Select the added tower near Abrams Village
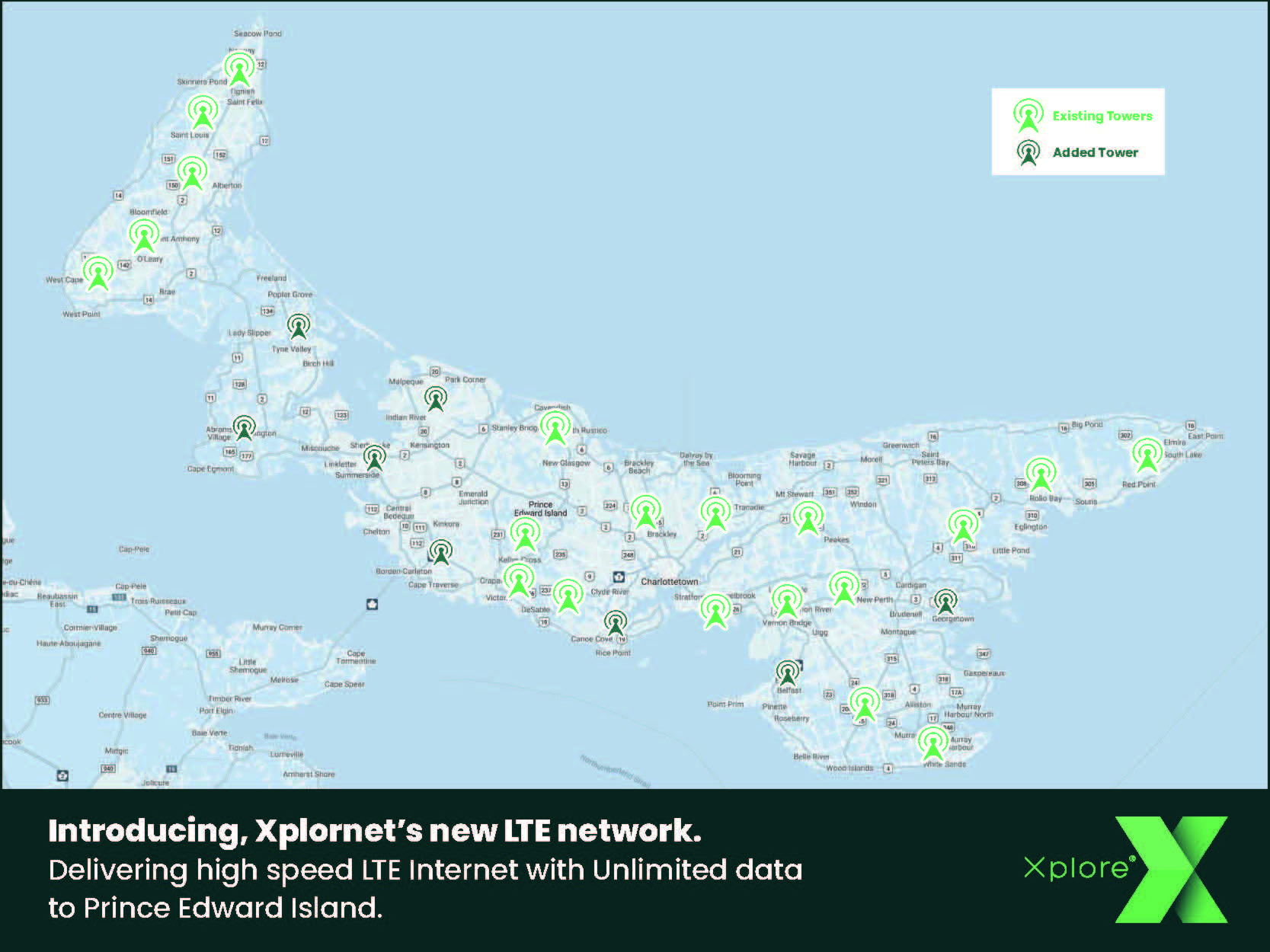The height and width of the screenshot is (952, 1270). coord(244,428)
